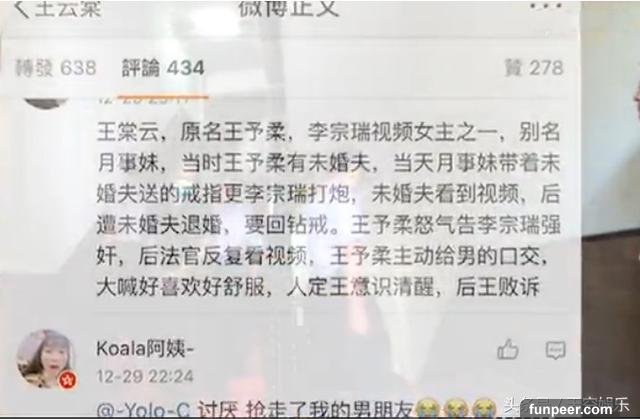
Task: Open Koala阿姨- profile avatar
Action: (x=46, y=359)
